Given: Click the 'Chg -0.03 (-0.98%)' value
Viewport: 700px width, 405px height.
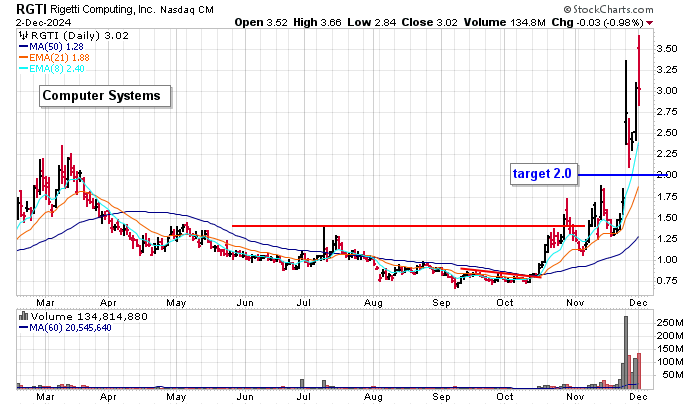Looking at the screenshot, I should coord(597,22).
